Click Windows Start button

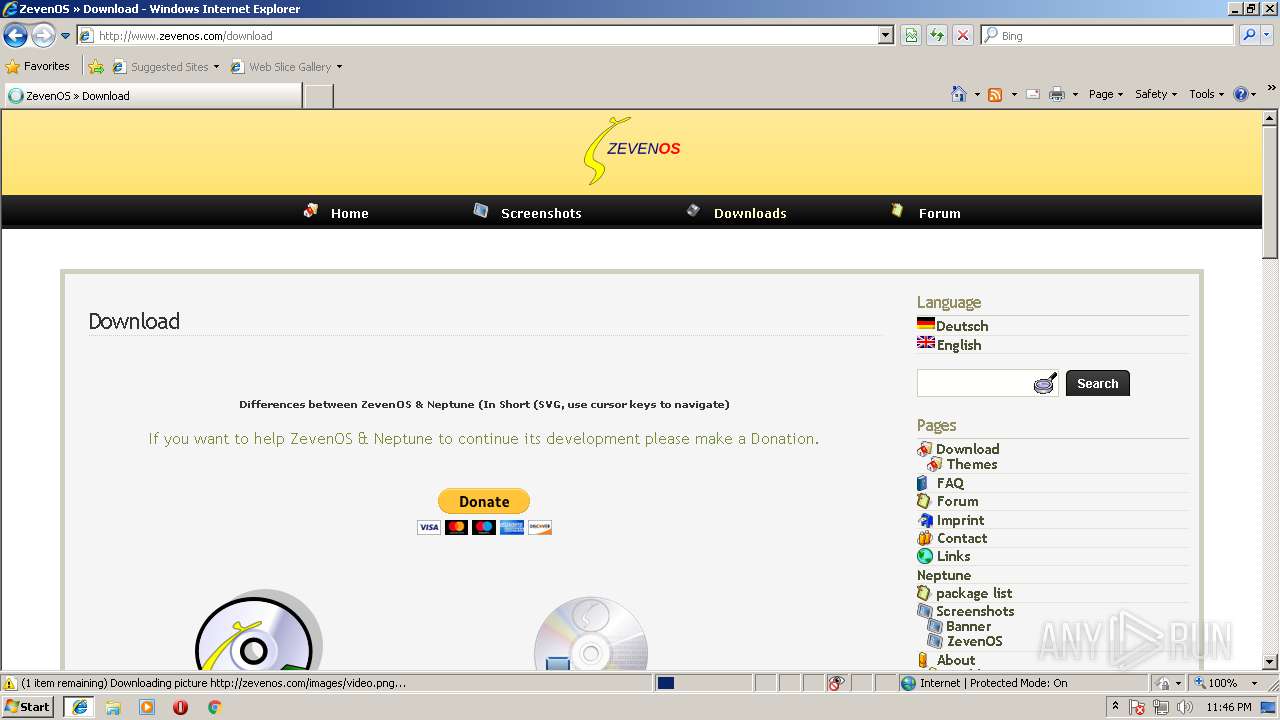(28, 707)
